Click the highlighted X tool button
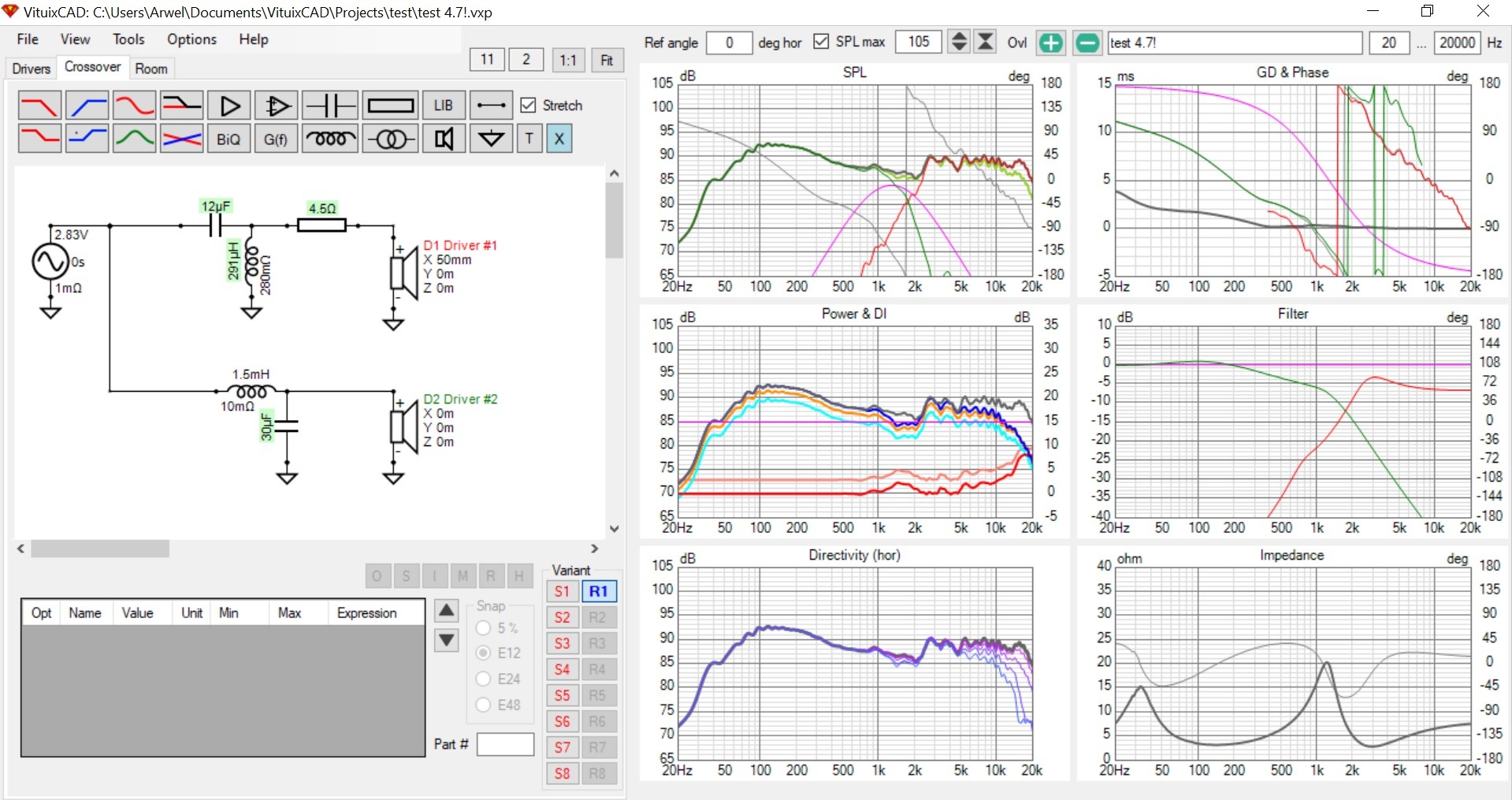 tap(559, 139)
